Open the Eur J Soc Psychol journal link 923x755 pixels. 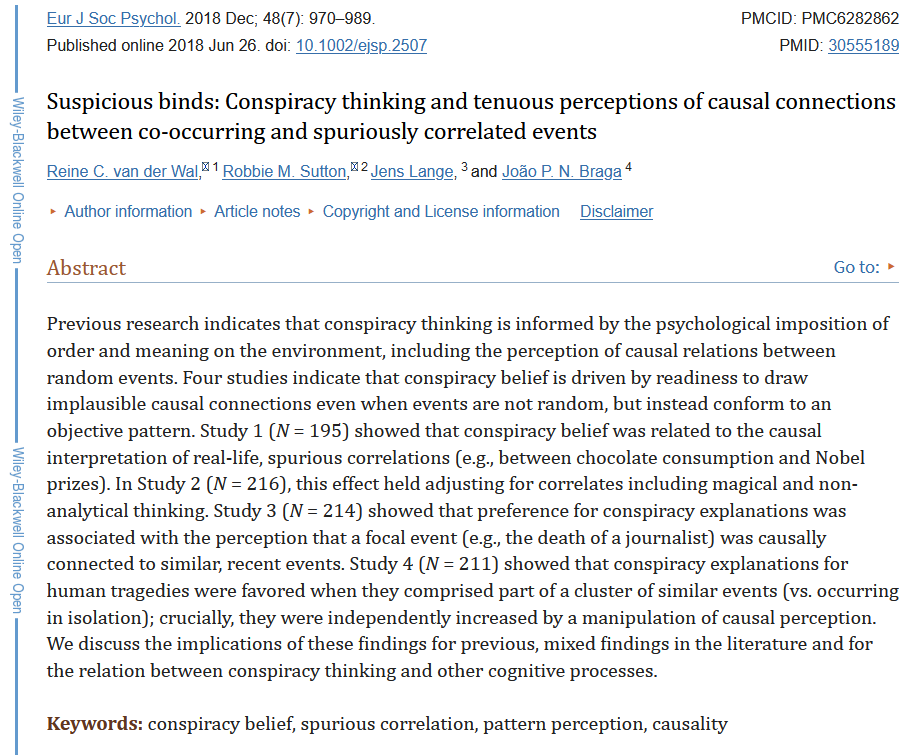tap(114, 19)
